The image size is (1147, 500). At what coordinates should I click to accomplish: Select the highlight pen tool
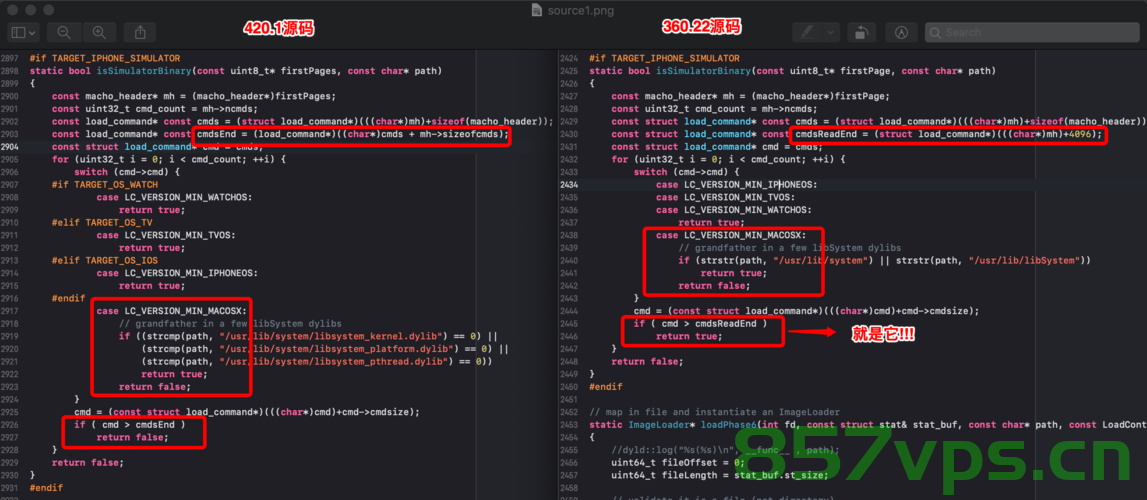pyautogui.click(x=808, y=32)
